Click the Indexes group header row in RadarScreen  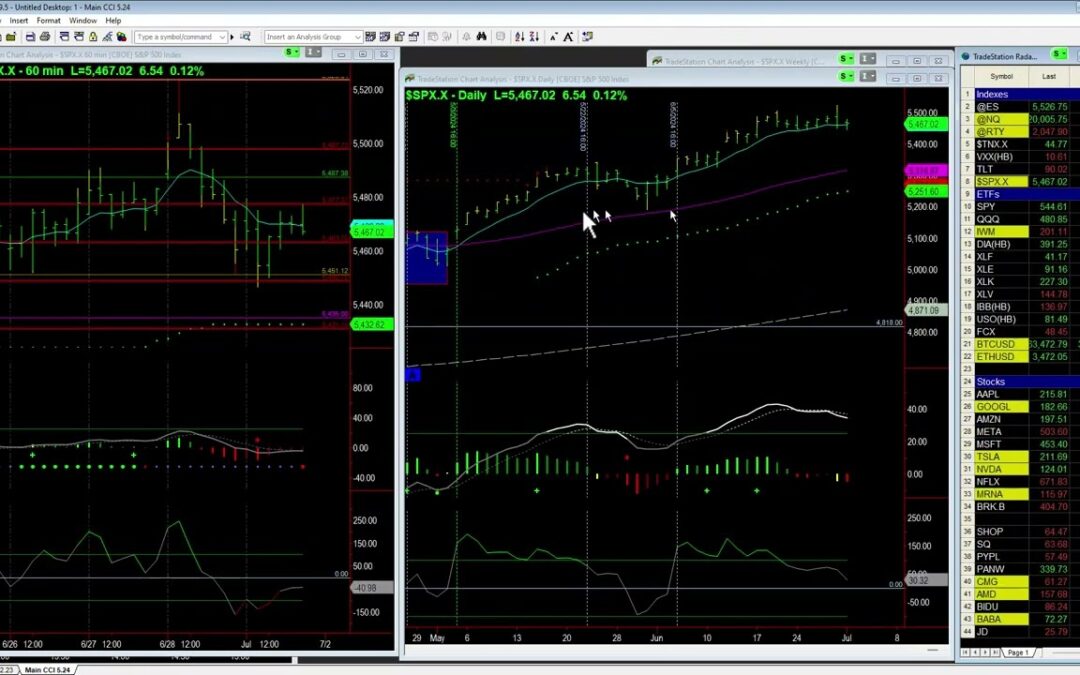tap(1020, 94)
